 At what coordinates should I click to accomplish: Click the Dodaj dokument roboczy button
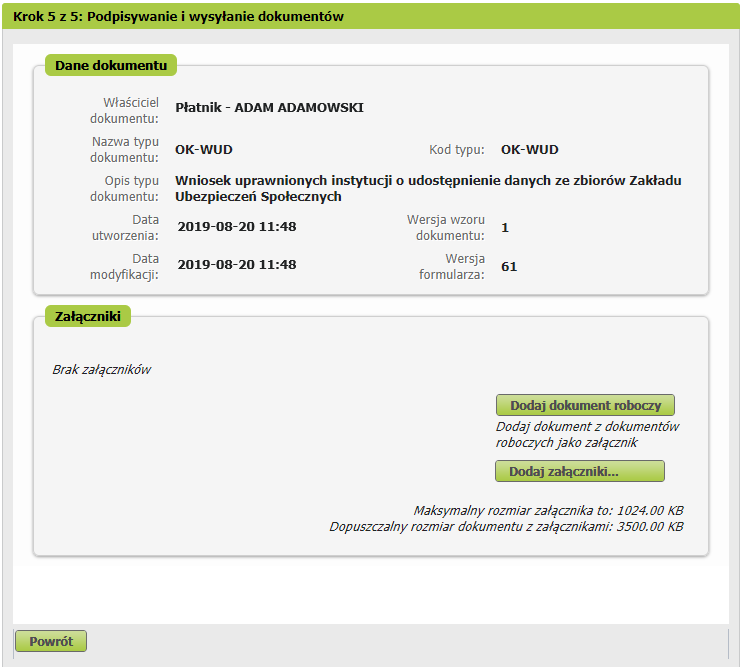(x=585, y=405)
